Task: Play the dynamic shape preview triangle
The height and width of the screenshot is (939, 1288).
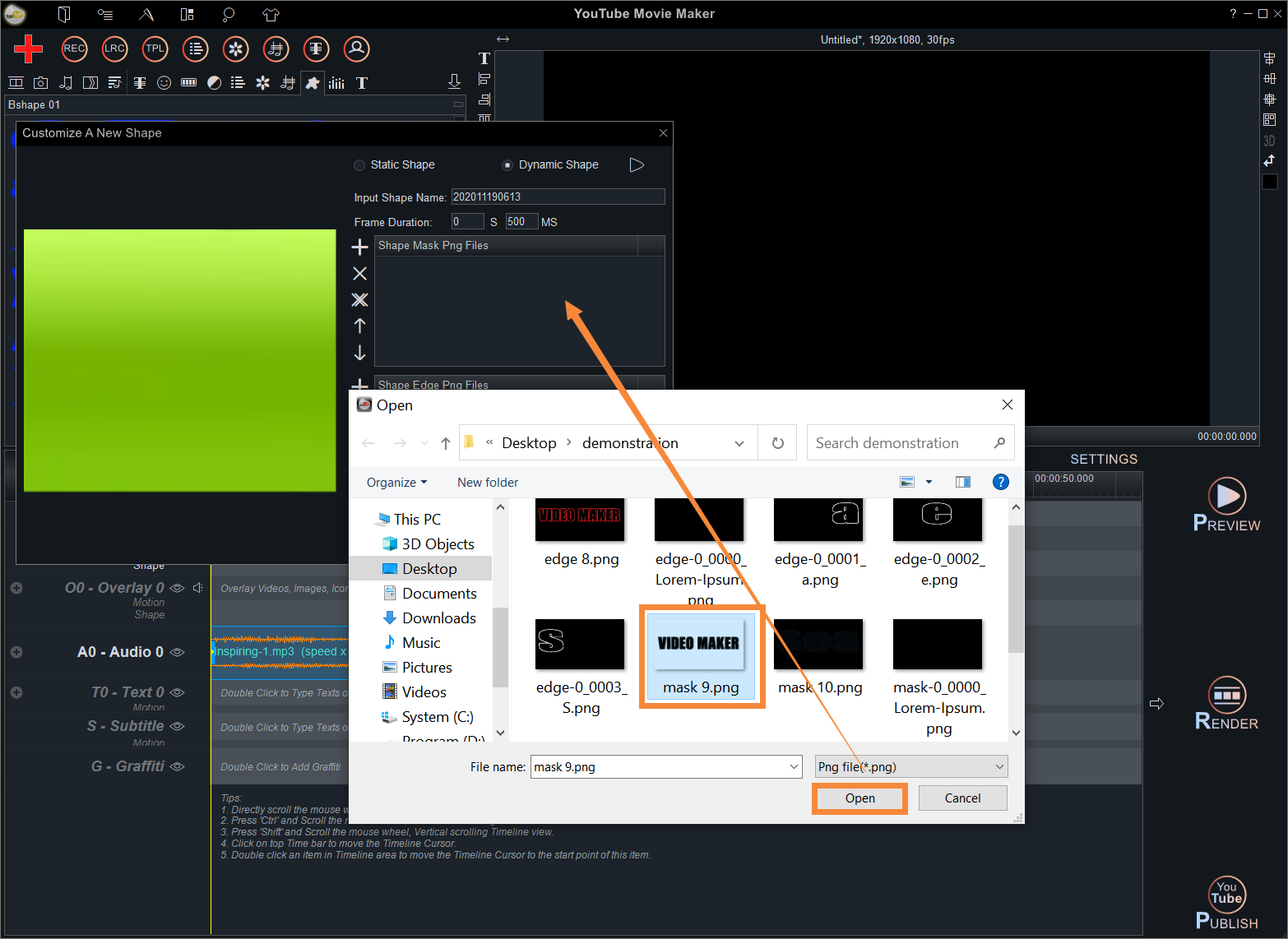Action: 637,164
